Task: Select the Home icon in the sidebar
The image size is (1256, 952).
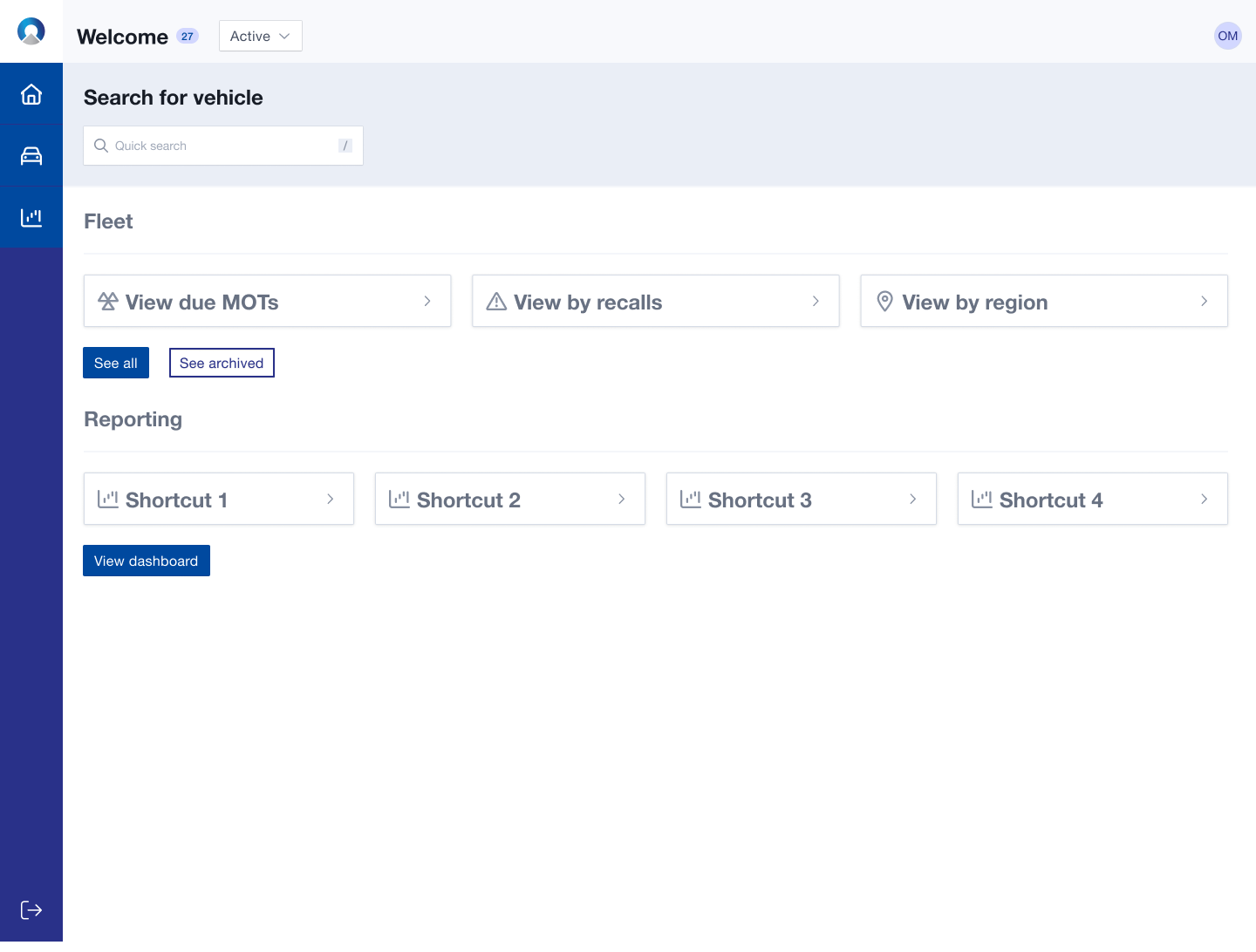Action: tap(31, 92)
